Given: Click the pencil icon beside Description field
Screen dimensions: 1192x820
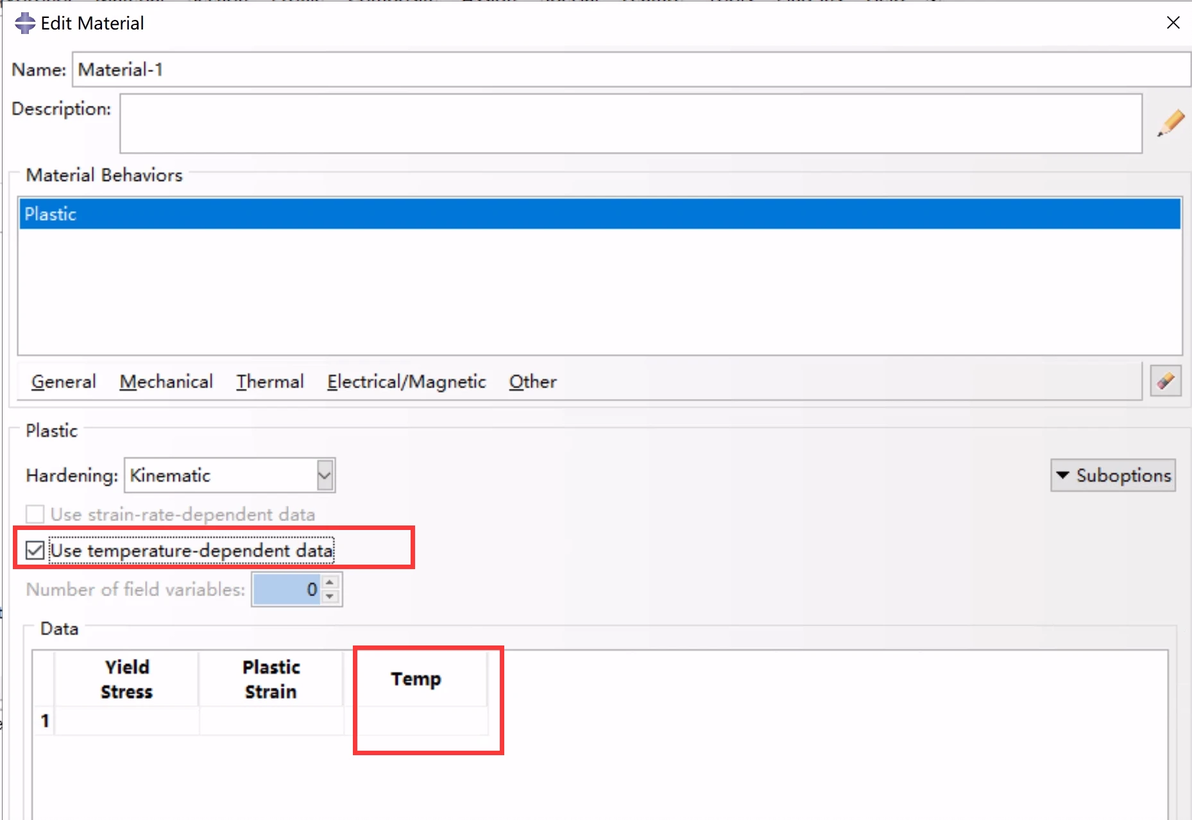Looking at the screenshot, I should pyautogui.click(x=1171, y=123).
